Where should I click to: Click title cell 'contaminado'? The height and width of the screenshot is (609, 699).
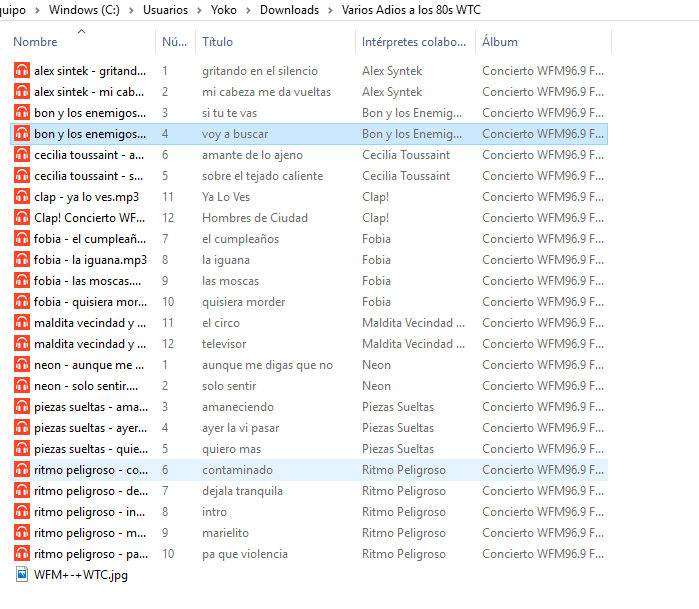point(237,470)
